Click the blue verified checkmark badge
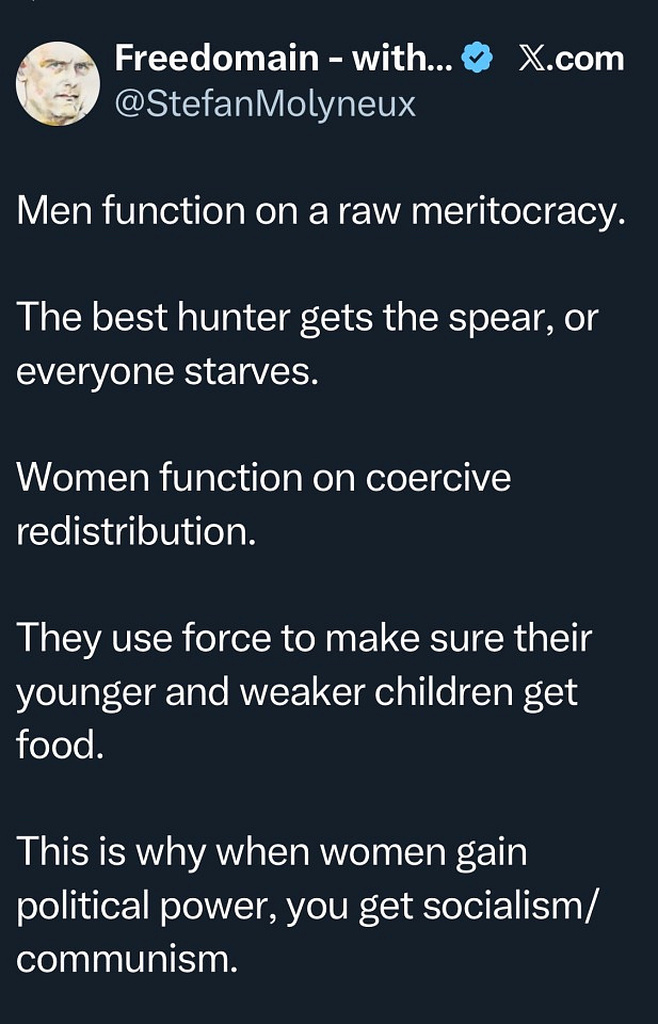This screenshot has width=658, height=1024. point(480,60)
